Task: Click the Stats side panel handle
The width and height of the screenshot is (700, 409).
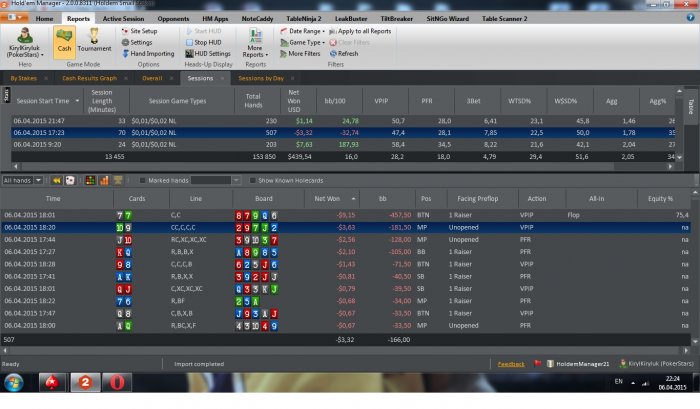Action: 6,95
